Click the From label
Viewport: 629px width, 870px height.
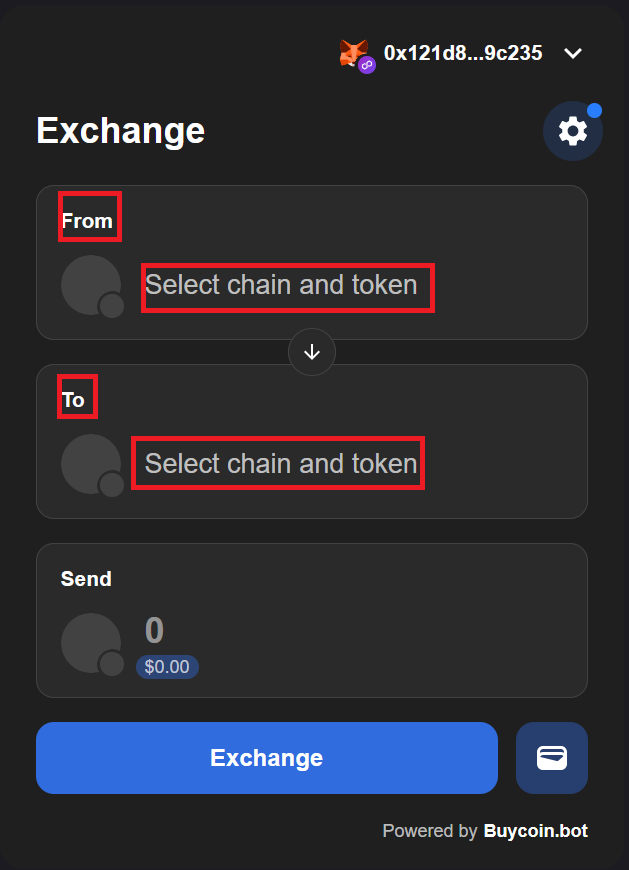(87, 221)
